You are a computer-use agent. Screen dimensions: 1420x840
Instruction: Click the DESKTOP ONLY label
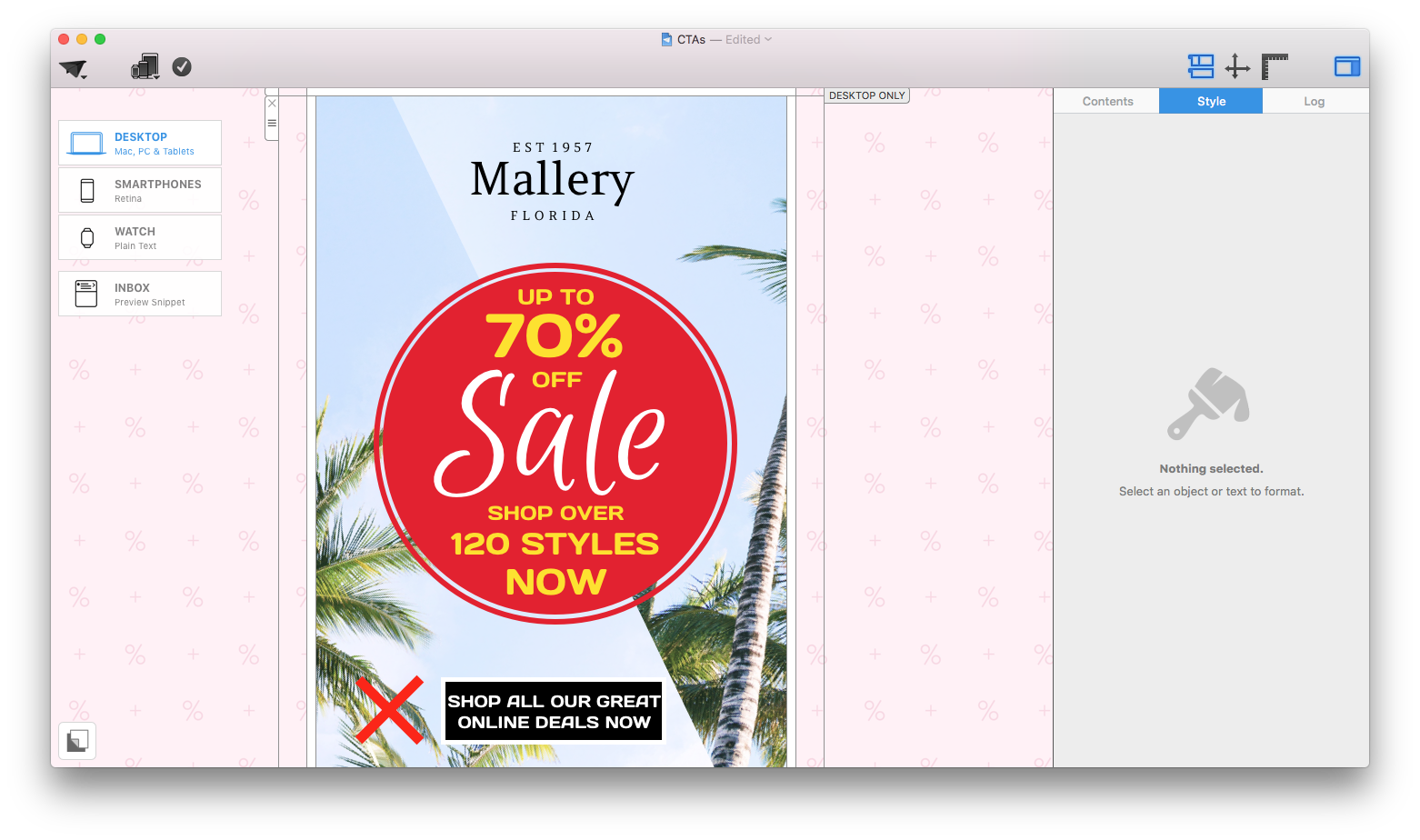(x=867, y=95)
